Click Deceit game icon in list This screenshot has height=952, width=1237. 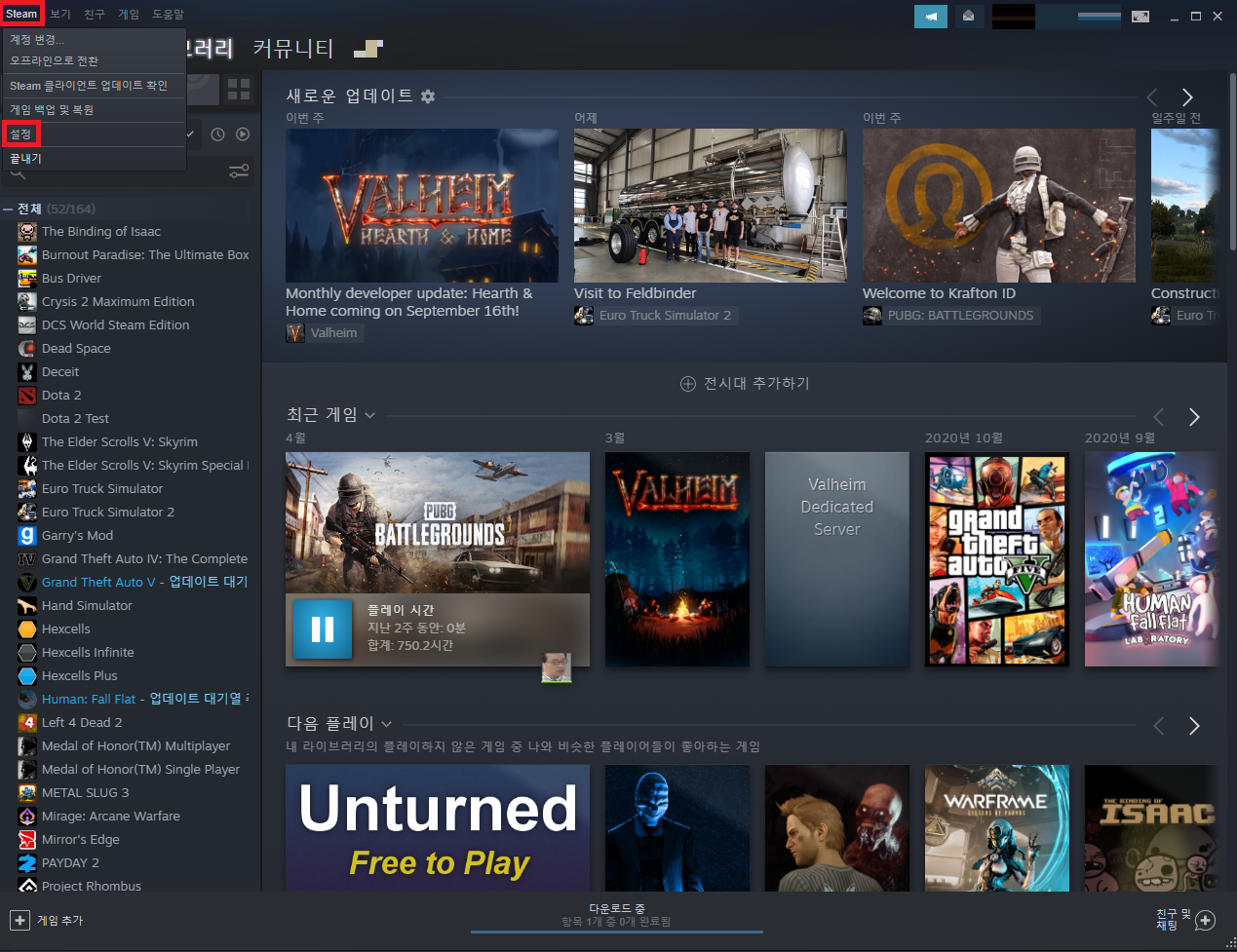click(x=27, y=372)
